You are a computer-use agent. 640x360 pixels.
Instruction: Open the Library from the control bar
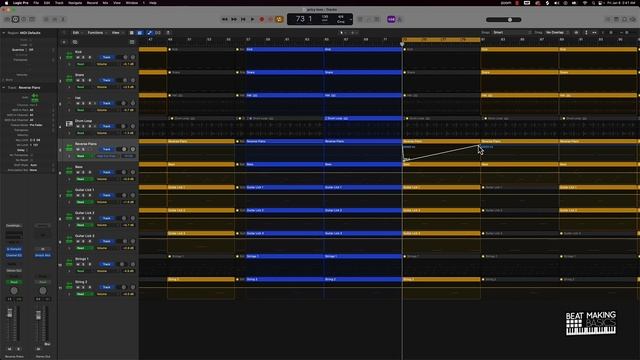(x=7, y=19)
